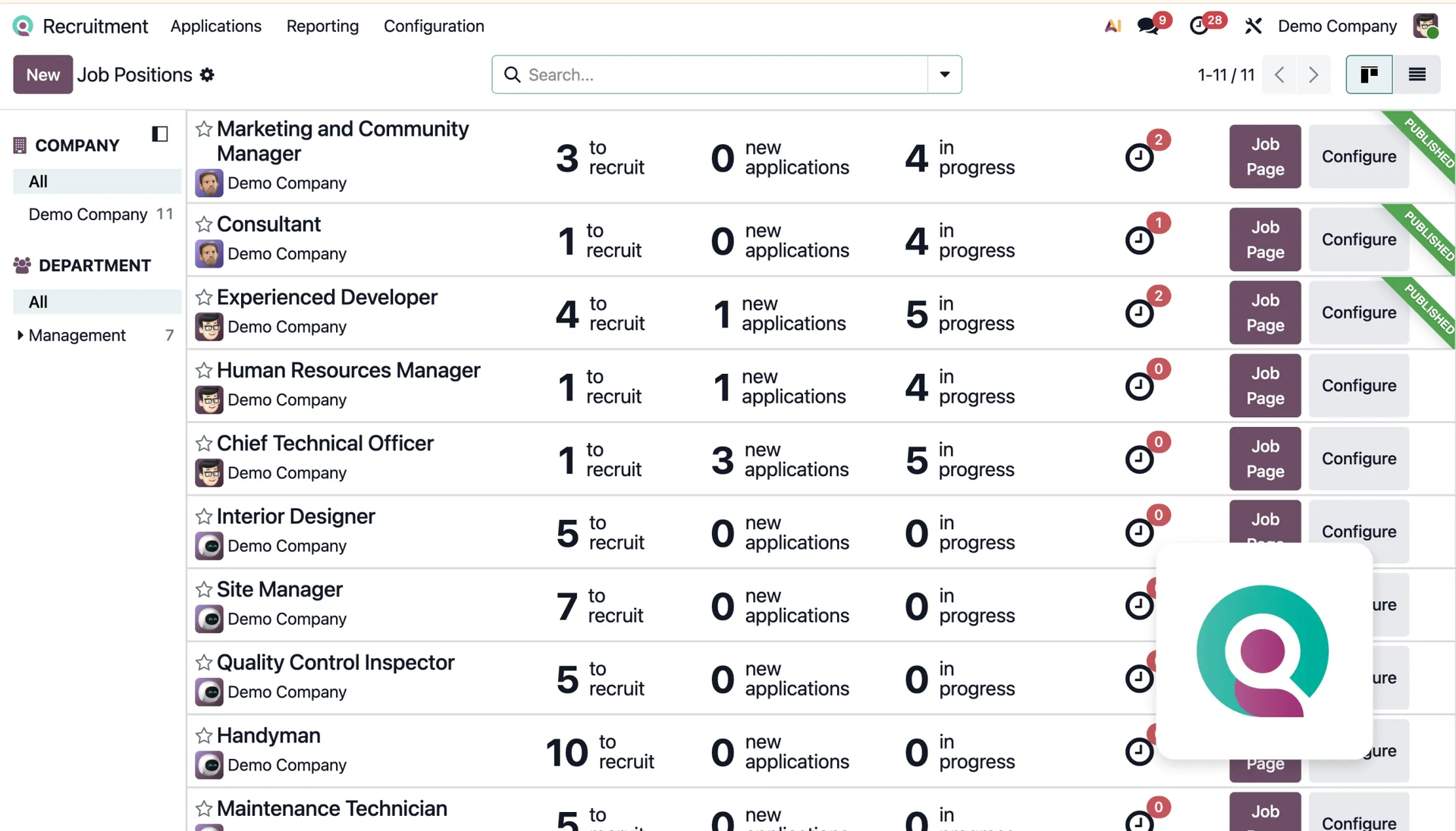Star the Consultant job position

(x=204, y=224)
